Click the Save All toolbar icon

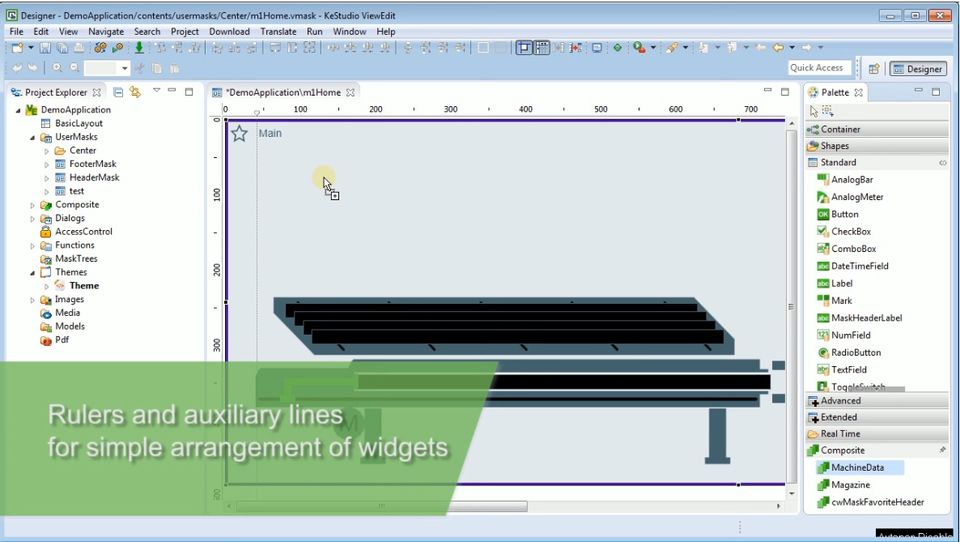62,47
